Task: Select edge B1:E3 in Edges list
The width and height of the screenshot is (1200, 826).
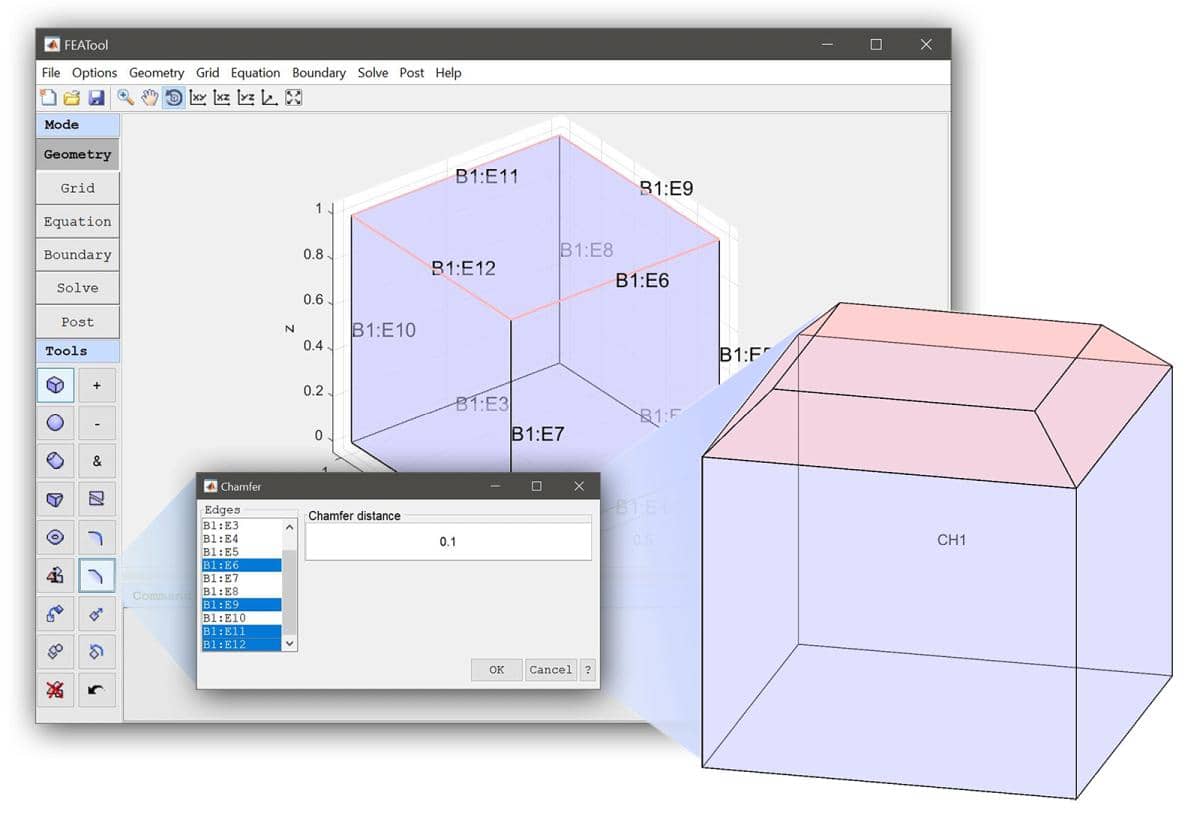Action: 241,525
